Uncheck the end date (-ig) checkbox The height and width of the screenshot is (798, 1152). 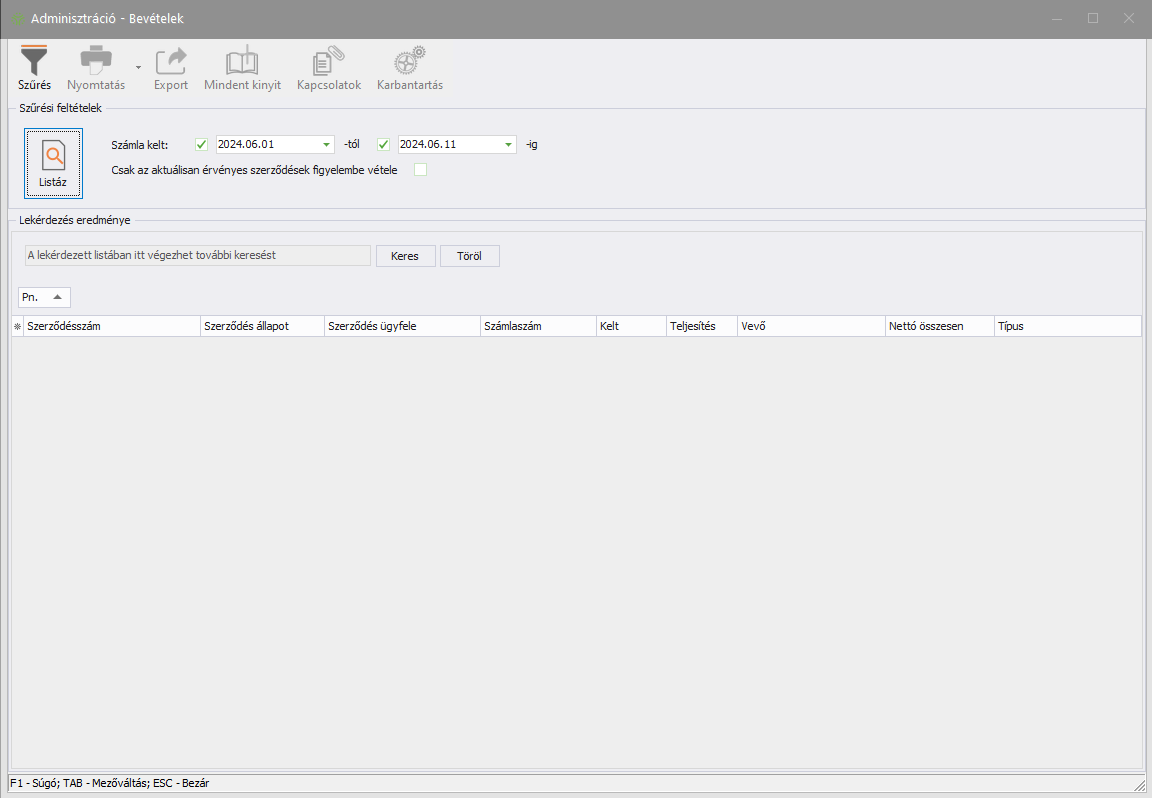[383, 144]
